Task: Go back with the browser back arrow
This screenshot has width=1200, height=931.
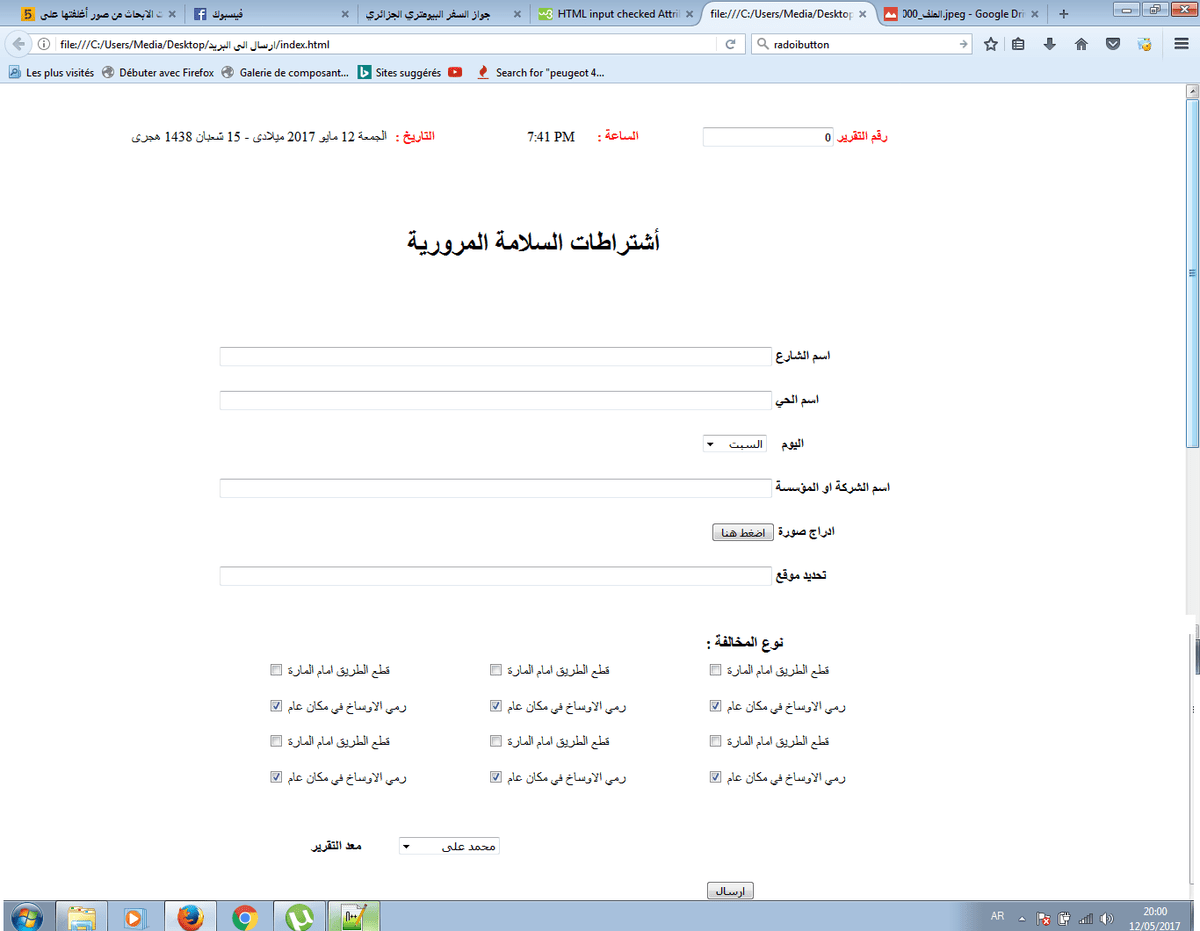Action: pyautogui.click(x=18, y=44)
